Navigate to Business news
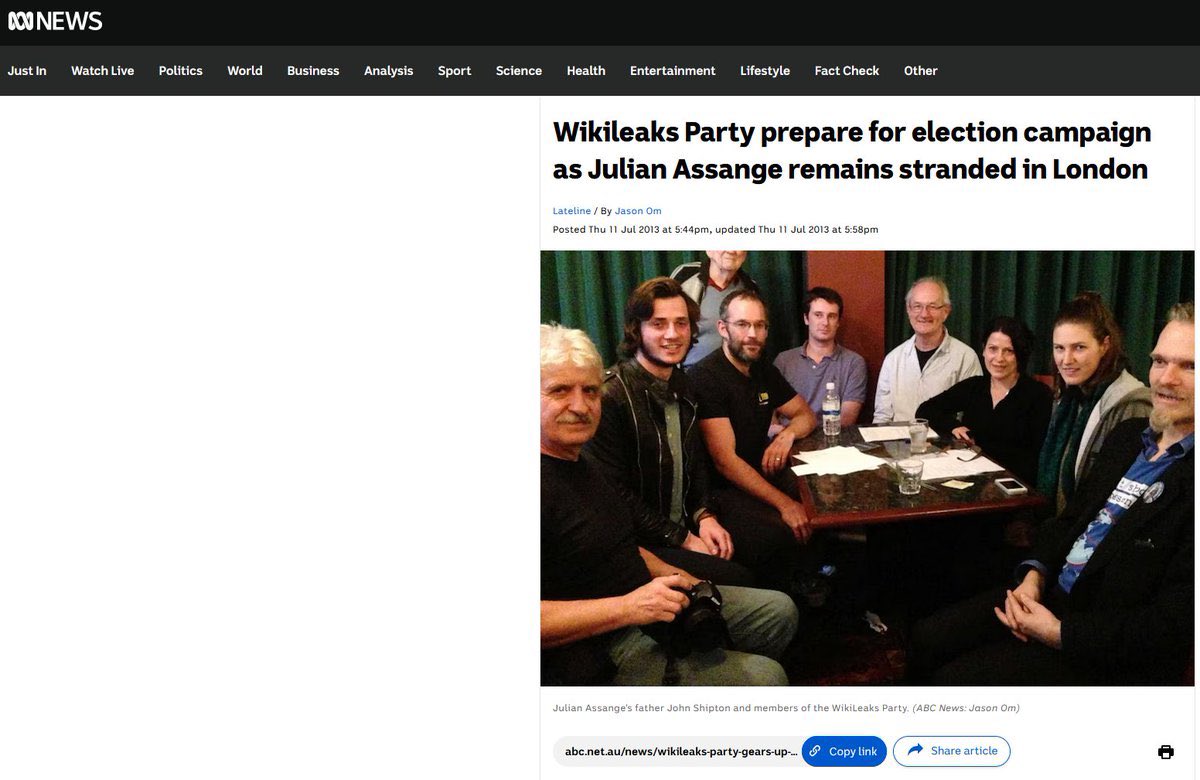Viewport: 1200px width, 780px height. pos(313,71)
